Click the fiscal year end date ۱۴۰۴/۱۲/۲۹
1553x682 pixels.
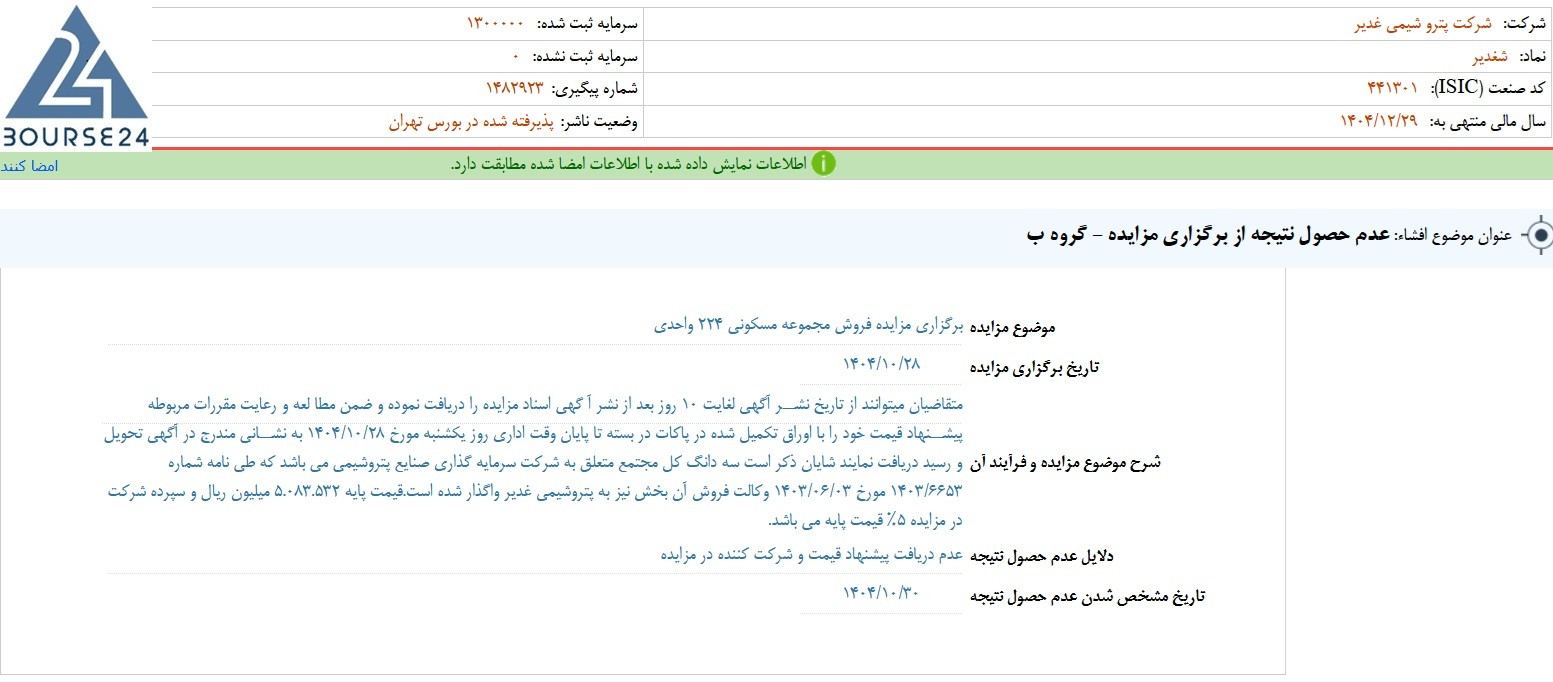pos(1379,122)
